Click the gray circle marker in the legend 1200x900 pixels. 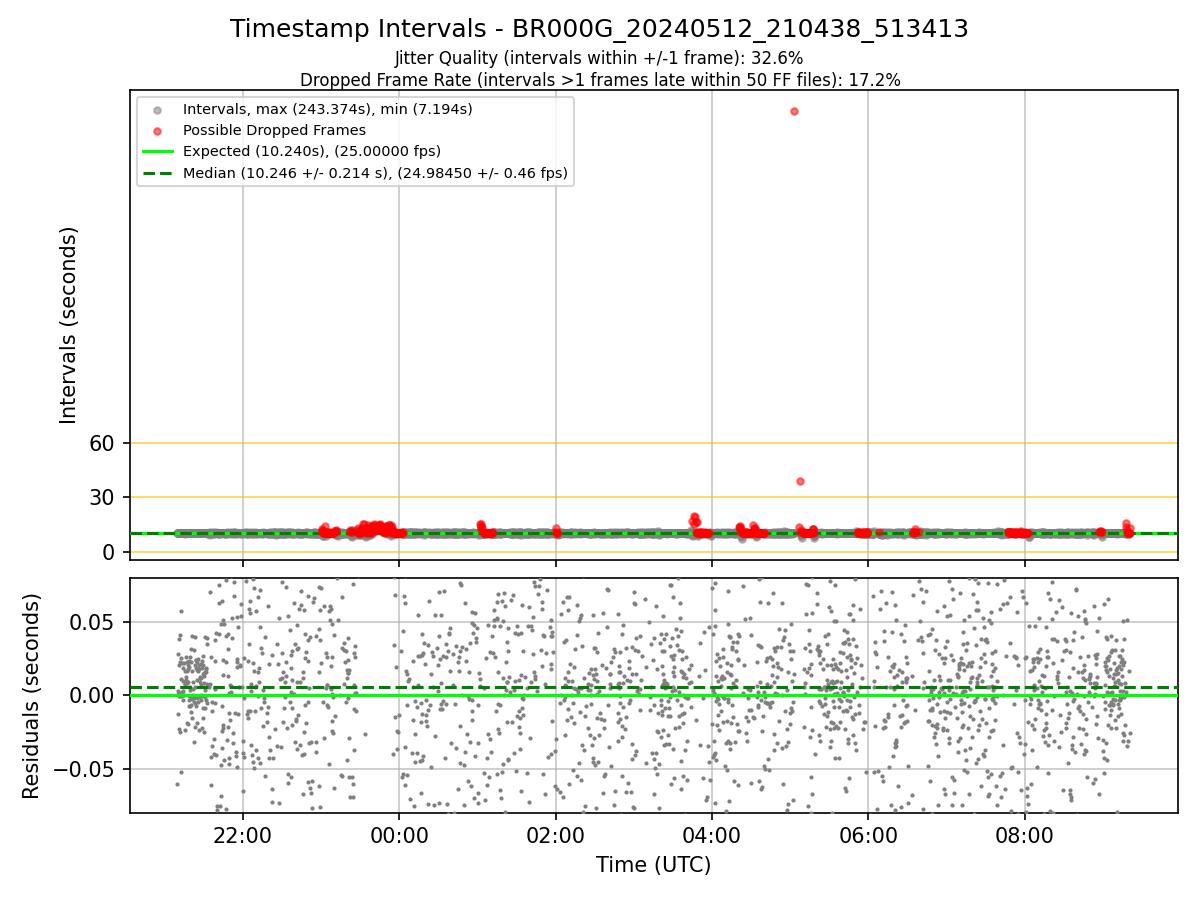[157, 109]
